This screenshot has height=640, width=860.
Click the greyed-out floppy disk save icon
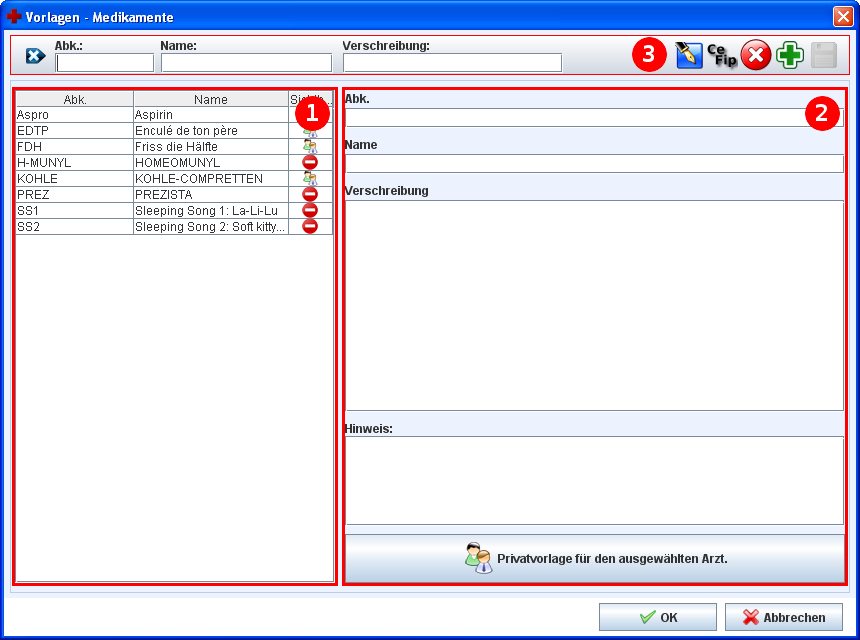point(823,55)
